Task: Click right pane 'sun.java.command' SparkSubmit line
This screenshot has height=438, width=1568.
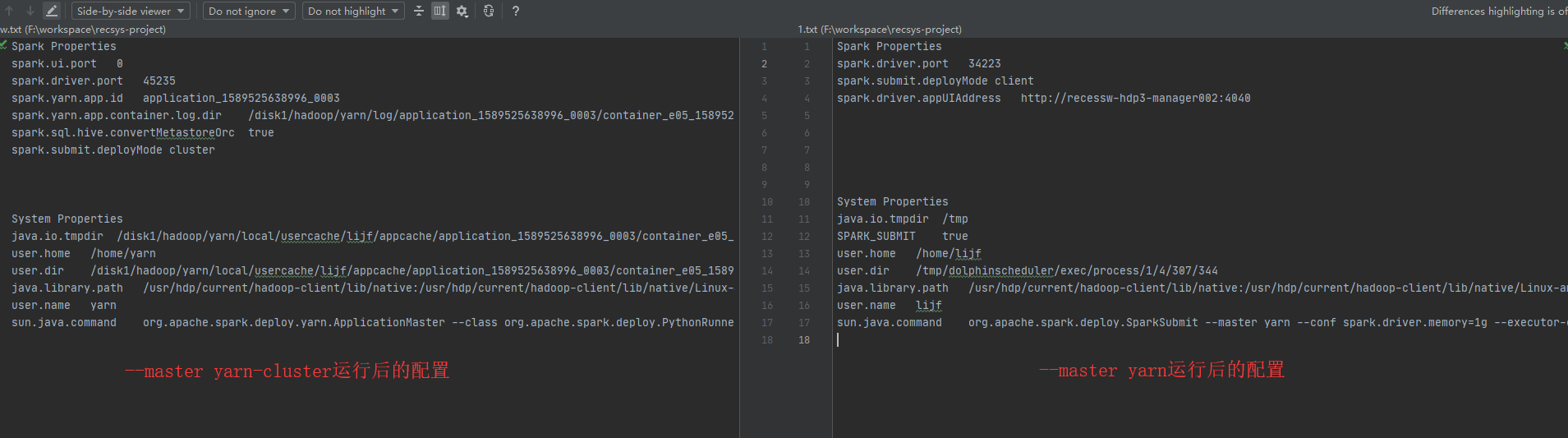Action: (x=1202, y=322)
